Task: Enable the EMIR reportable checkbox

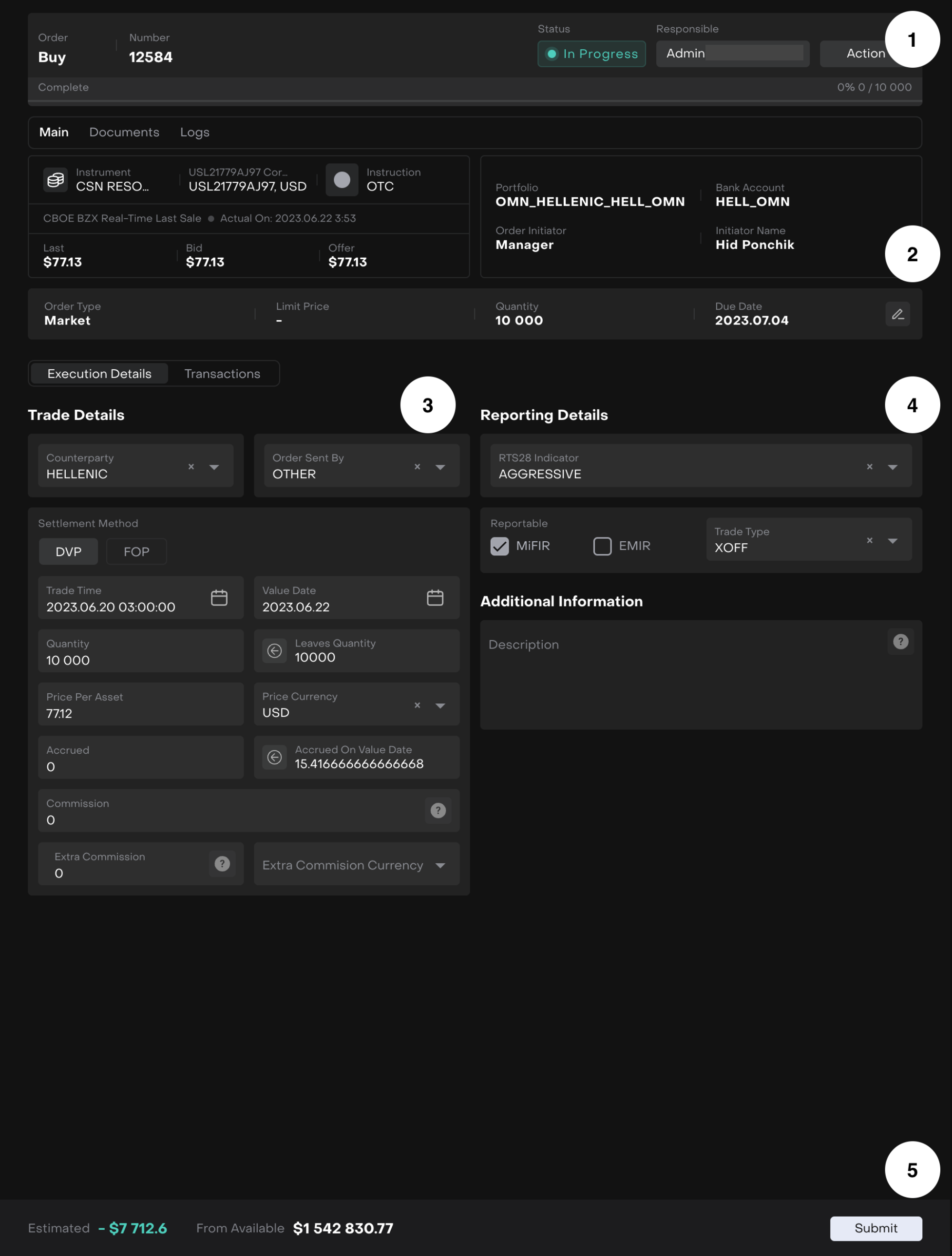Action: [x=602, y=546]
